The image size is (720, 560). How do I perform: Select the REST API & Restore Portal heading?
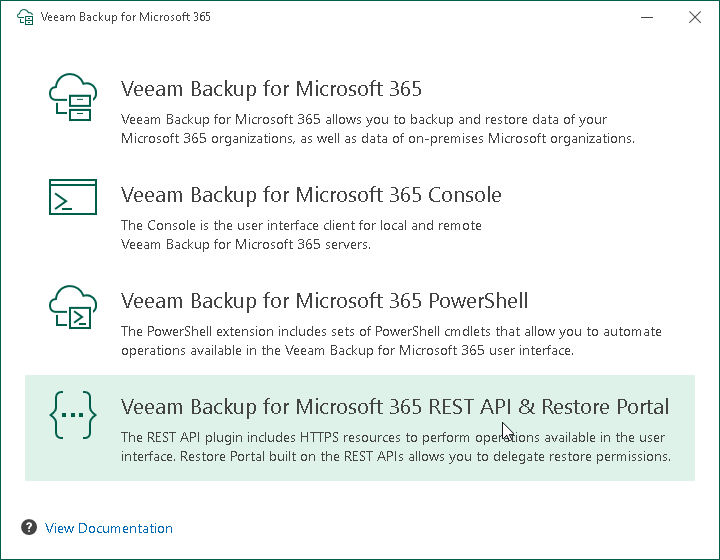click(x=395, y=407)
